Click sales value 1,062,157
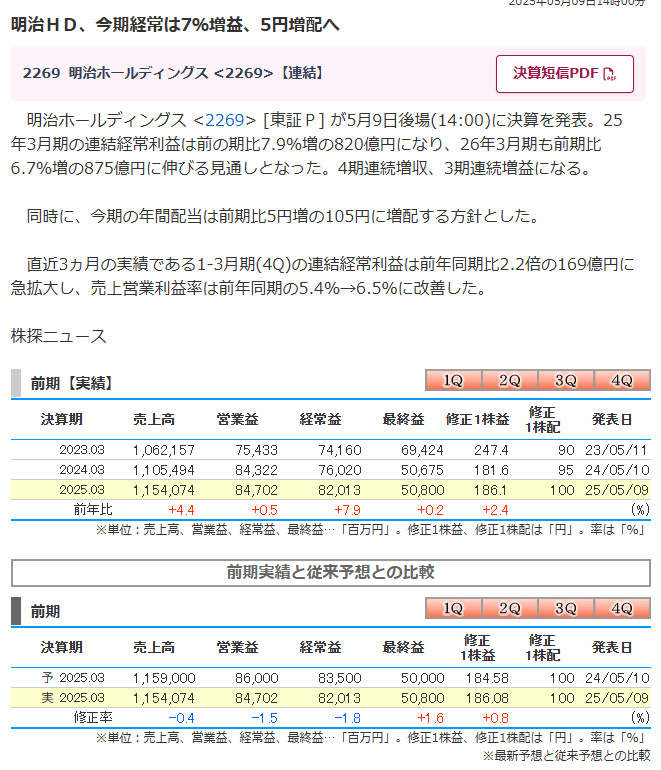Viewport: 661px width, 770px height. pos(164,450)
